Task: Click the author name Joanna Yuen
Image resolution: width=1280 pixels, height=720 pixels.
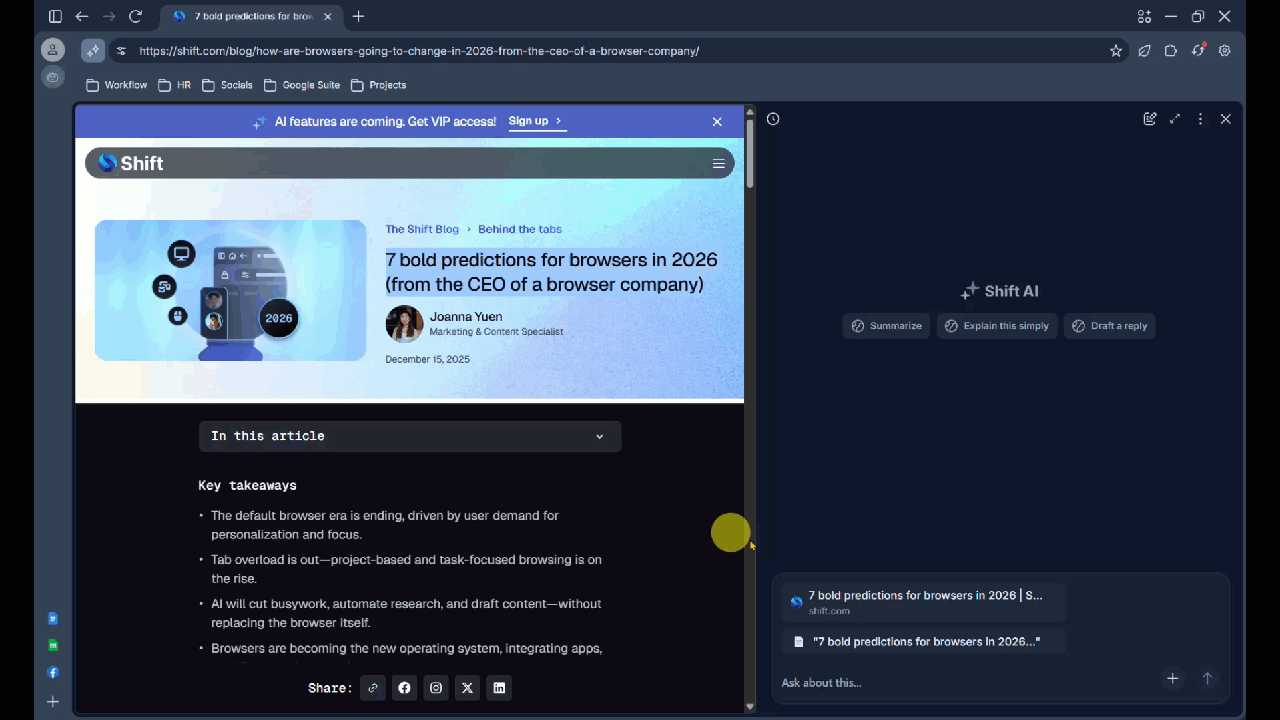Action: [x=466, y=317]
